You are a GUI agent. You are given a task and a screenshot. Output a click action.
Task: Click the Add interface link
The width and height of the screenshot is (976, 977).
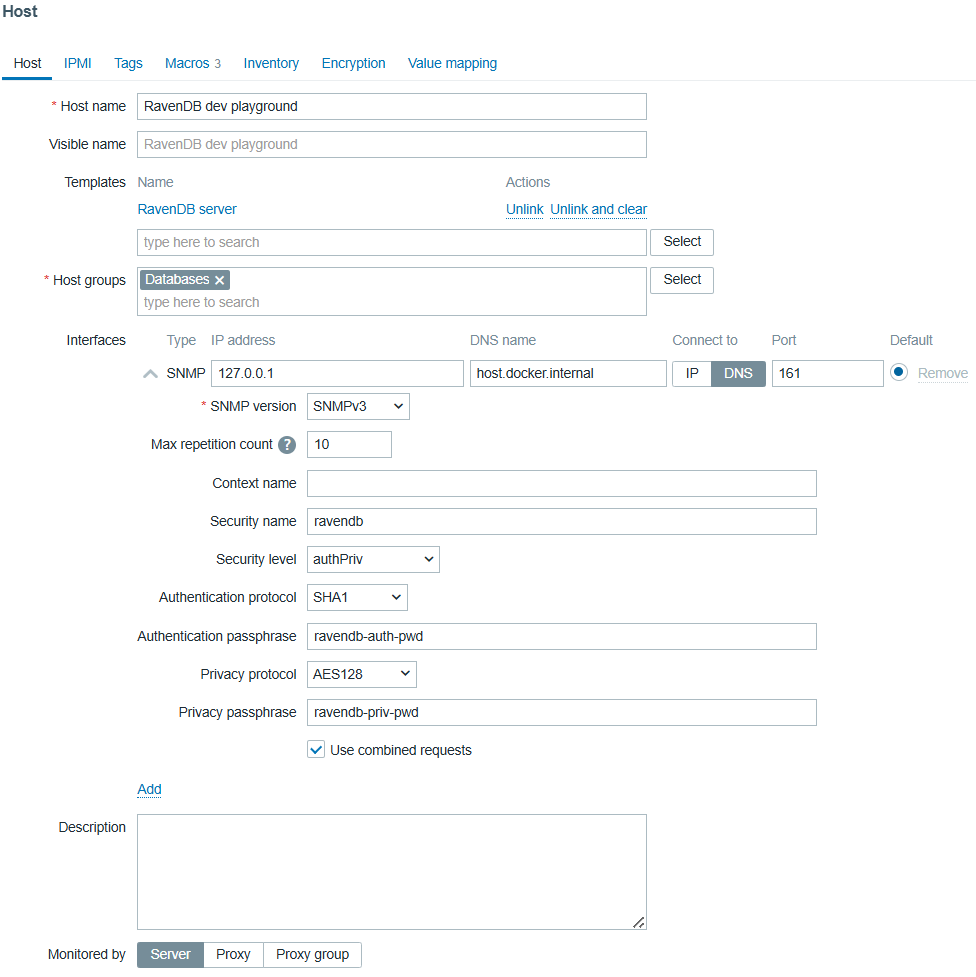point(150,789)
